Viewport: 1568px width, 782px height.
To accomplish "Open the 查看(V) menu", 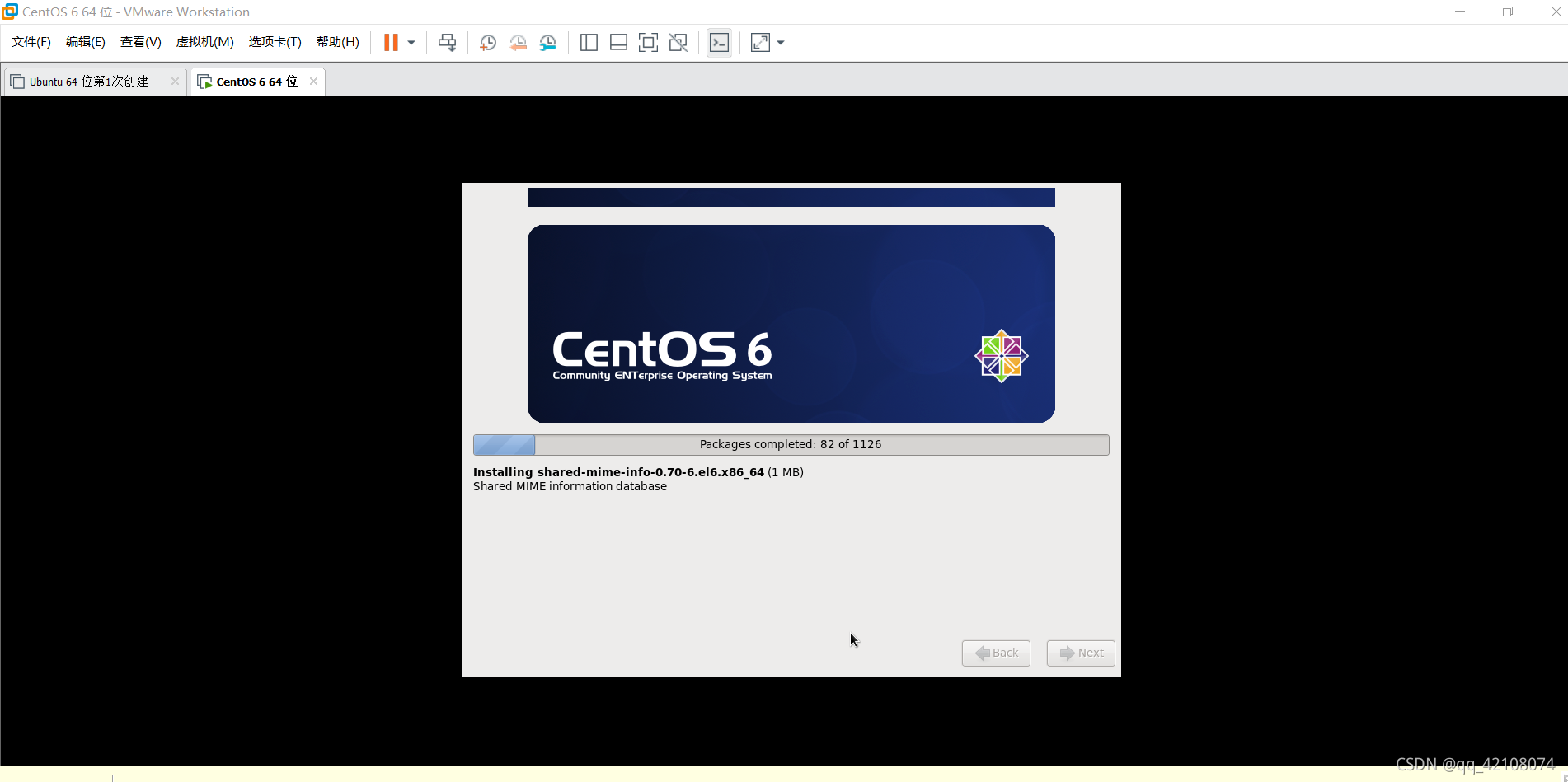I will click(x=141, y=42).
